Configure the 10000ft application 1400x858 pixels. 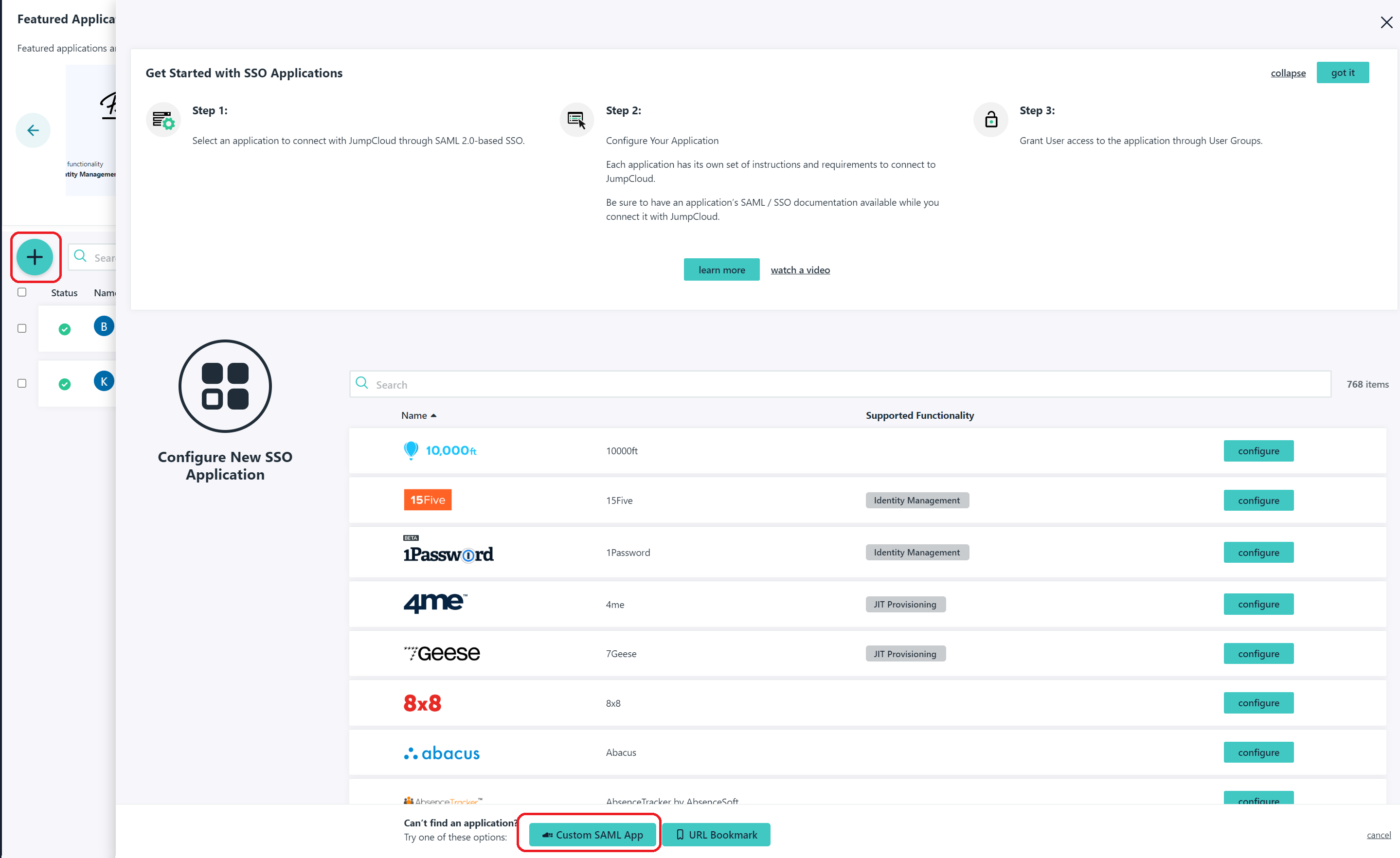[x=1258, y=450]
